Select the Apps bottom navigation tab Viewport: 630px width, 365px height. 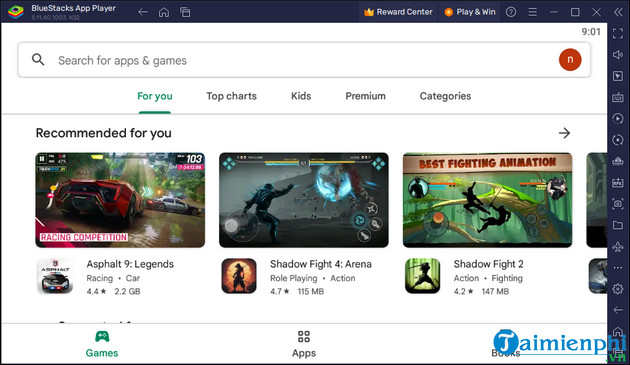304,344
